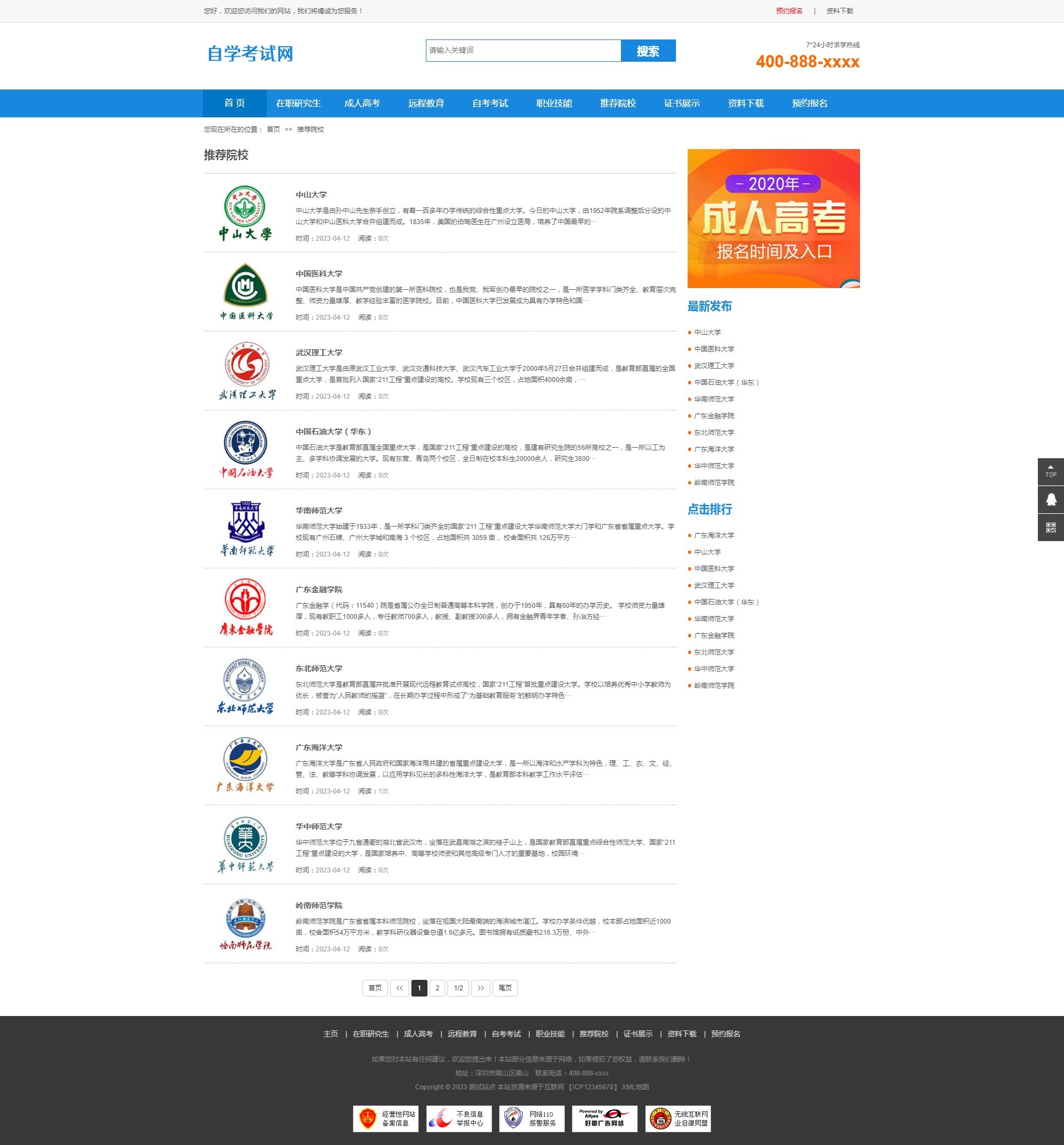The height and width of the screenshot is (1145, 1064).
Task: Open 自考考试 in the top navigation
Action: [x=490, y=103]
